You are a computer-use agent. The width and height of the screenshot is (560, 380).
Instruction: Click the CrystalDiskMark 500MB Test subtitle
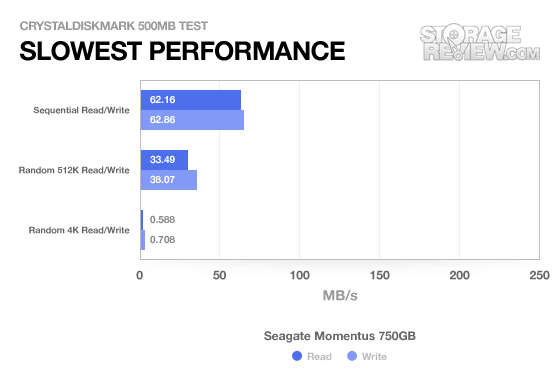114,26
